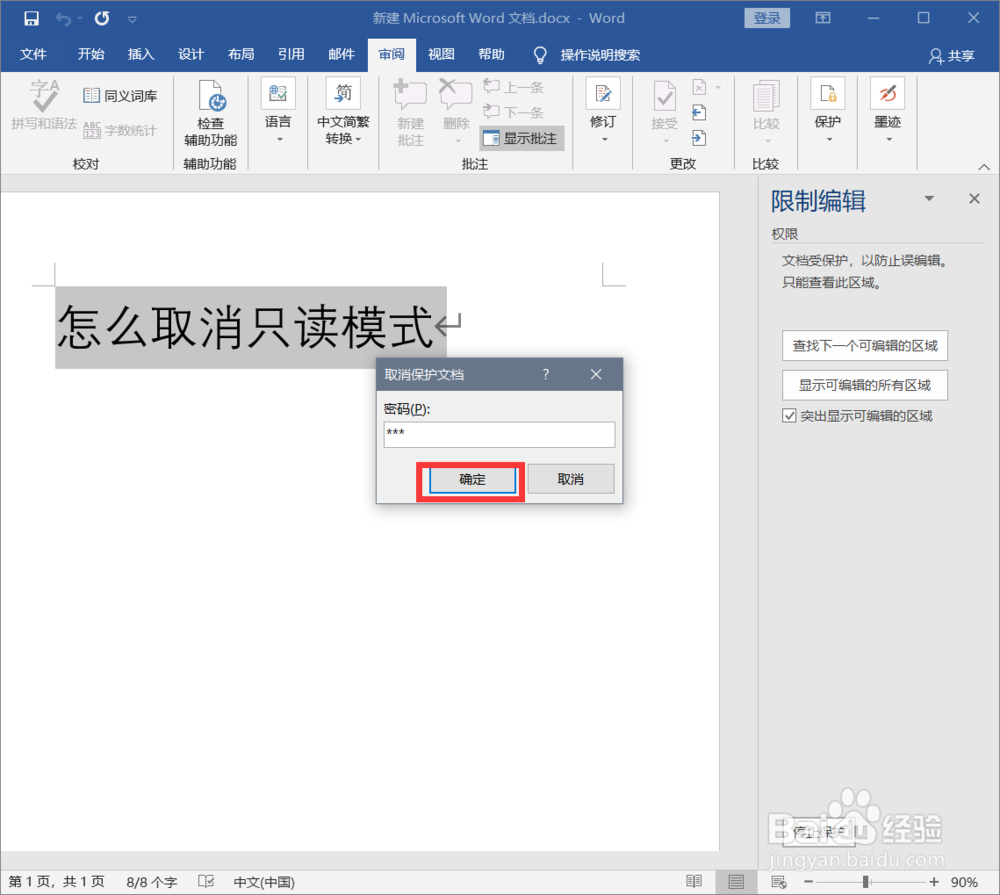
Task: Switch to the 帮助 ribbon tab
Action: (x=491, y=55)
